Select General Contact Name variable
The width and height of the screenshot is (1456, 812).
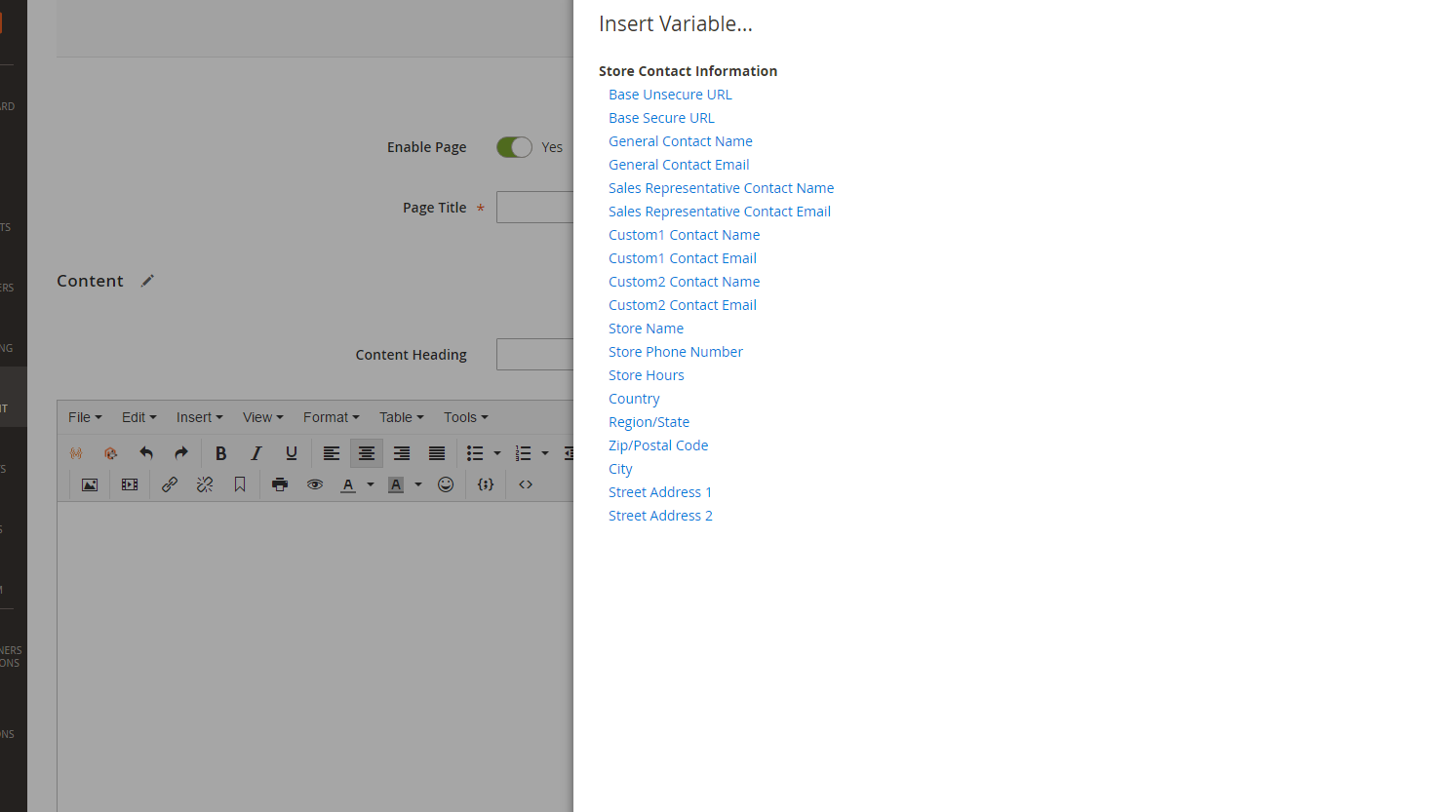(x=681, y=141)
